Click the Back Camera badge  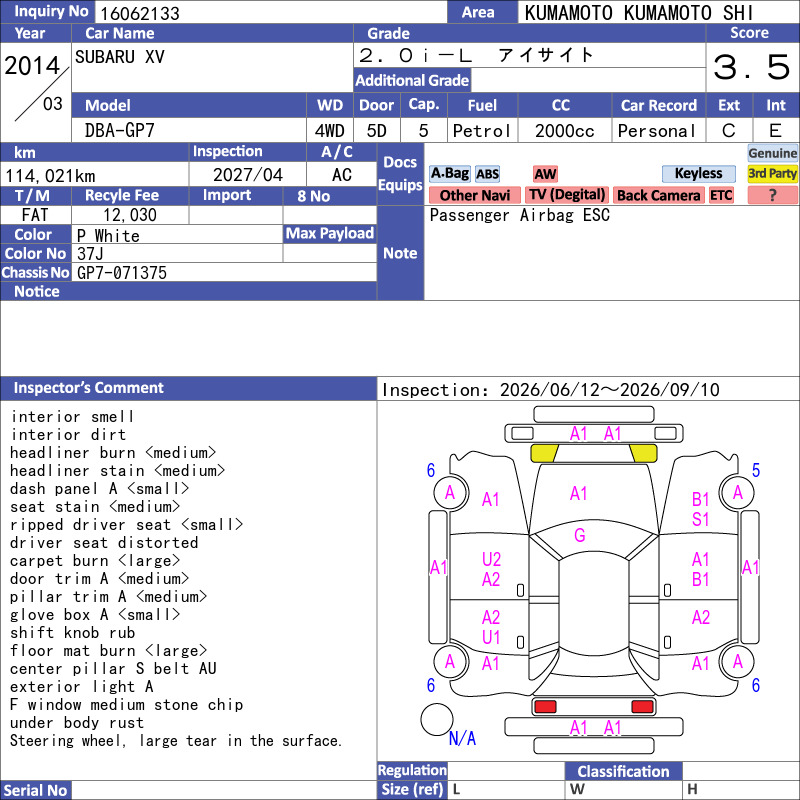tap(658, 195)
